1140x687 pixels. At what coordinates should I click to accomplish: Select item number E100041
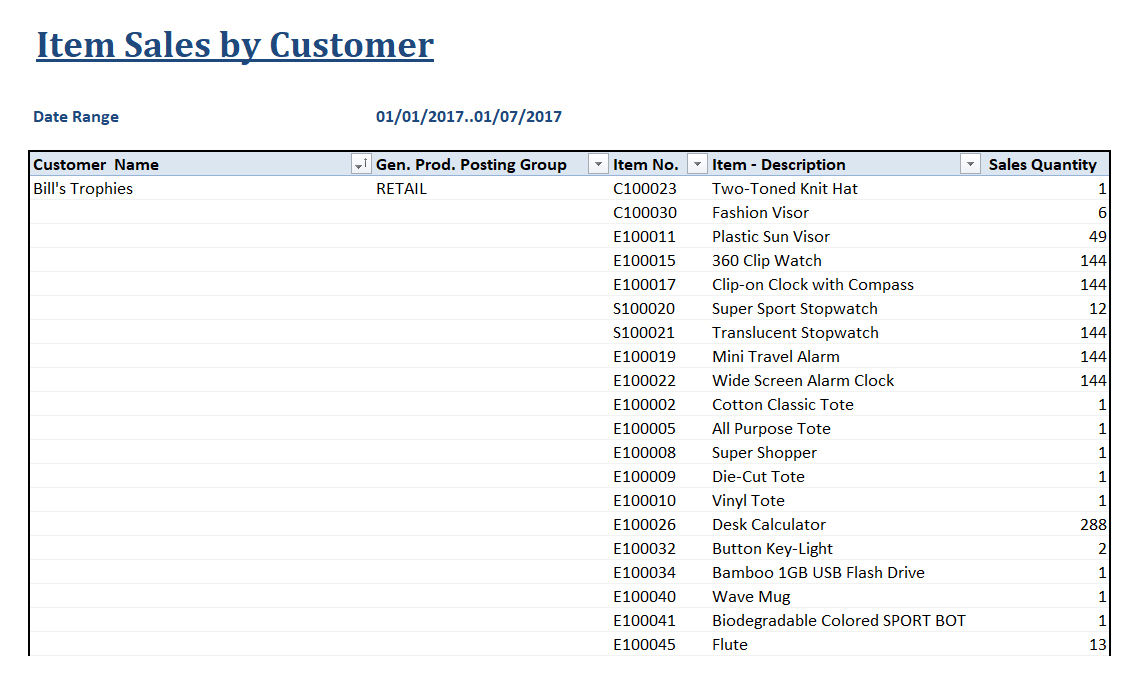[x=644, y=620]
